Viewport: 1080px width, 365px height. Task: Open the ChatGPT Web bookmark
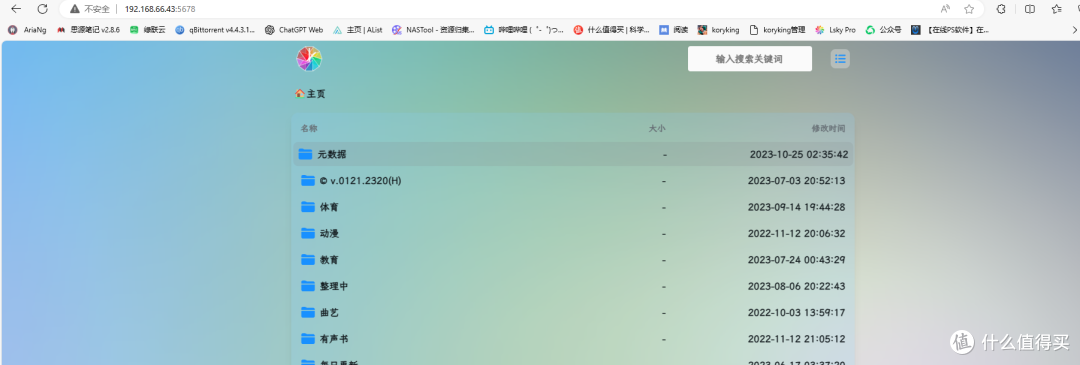point(294,30)
